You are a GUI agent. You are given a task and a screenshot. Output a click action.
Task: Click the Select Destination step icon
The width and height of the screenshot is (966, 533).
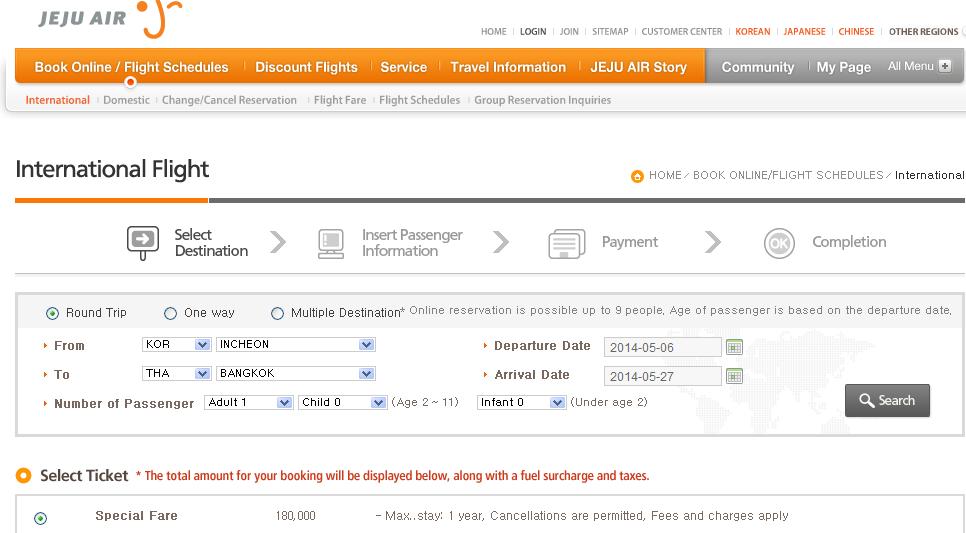pyautogui.click(x=143, y=242)
